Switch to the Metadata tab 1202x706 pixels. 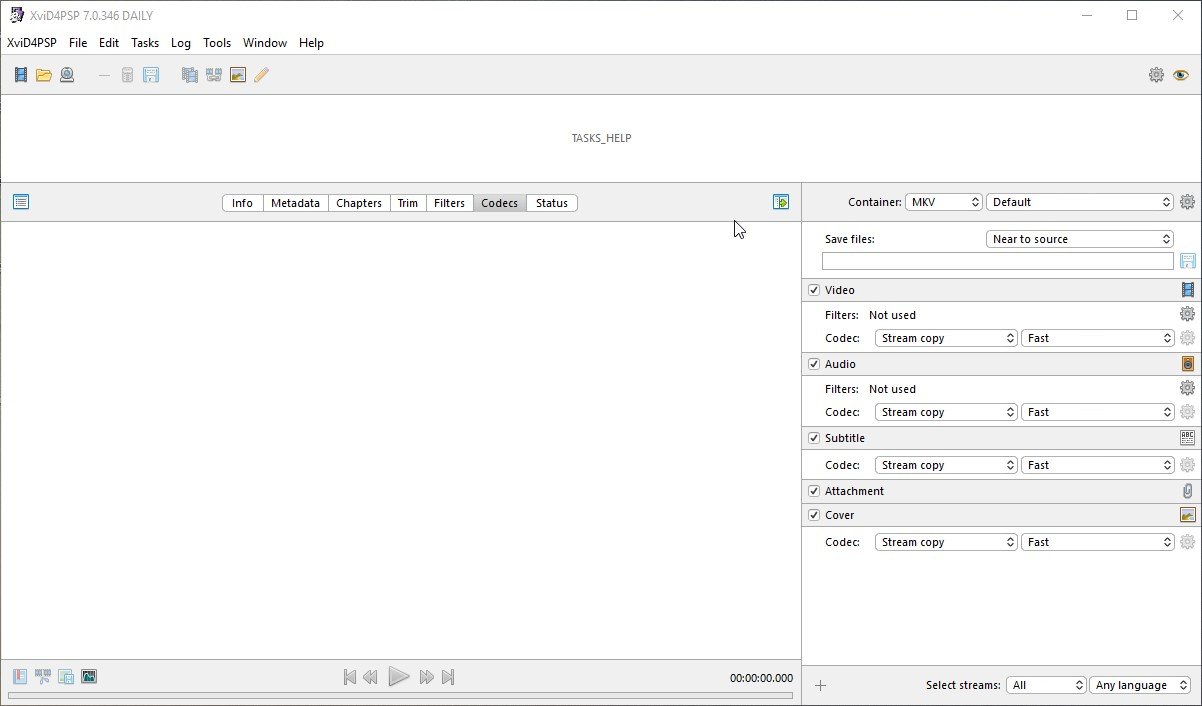(295, 203)
